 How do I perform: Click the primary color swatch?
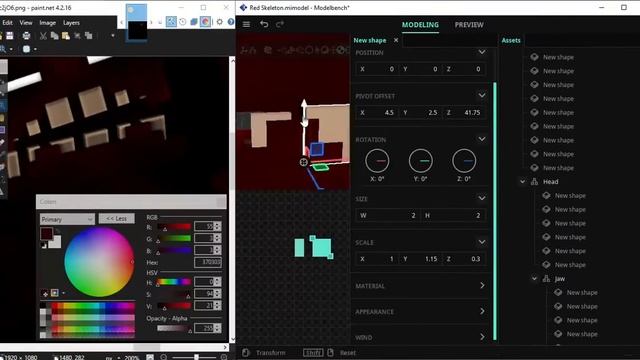(47, 234)
